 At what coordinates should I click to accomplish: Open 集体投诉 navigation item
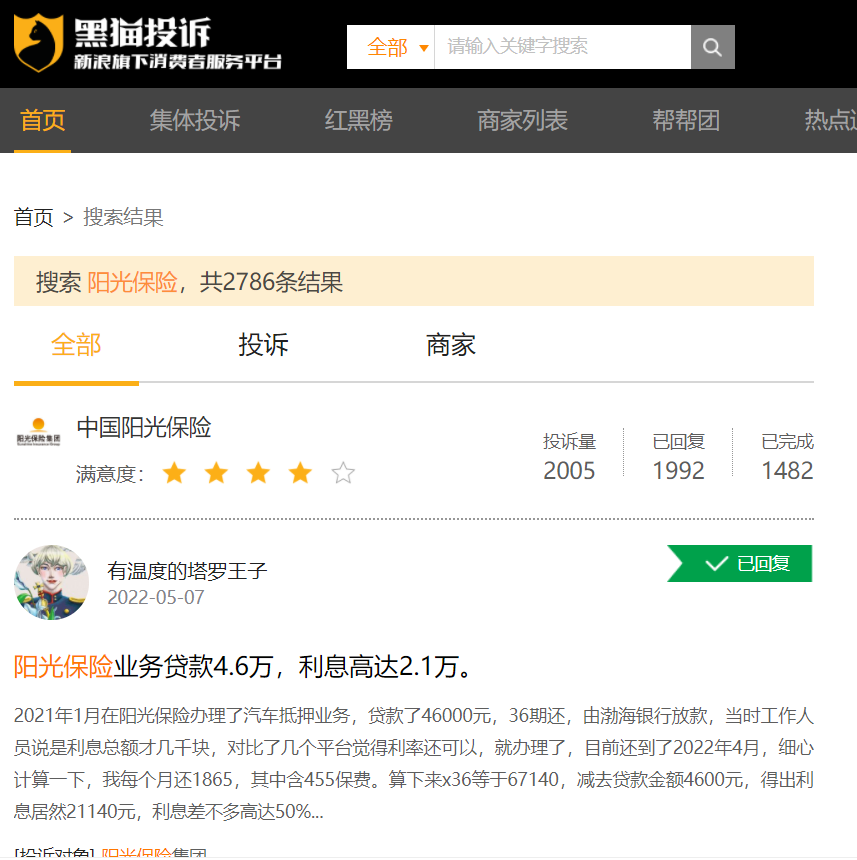coord(195,121)
